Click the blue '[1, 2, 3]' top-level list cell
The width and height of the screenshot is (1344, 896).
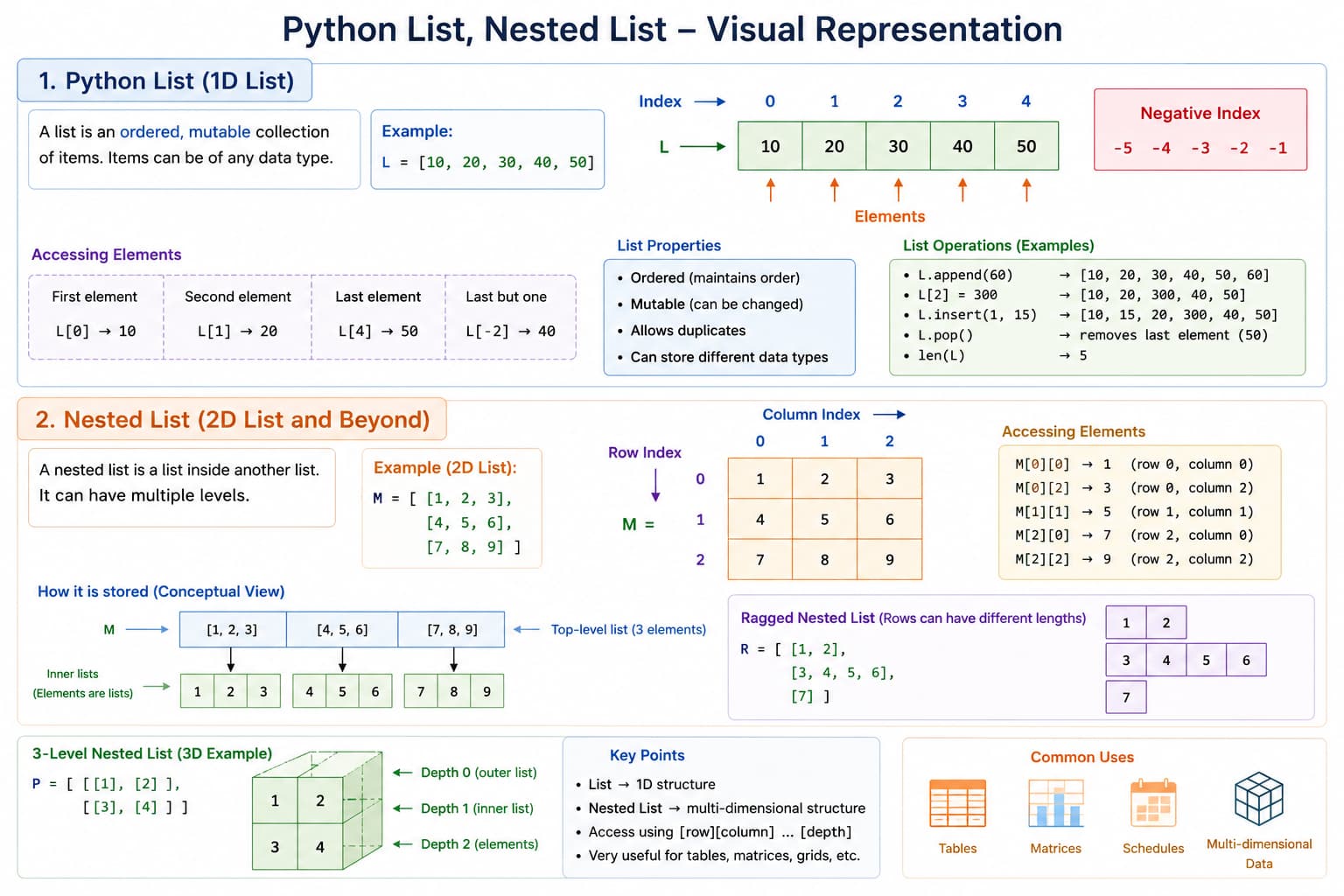233,629
